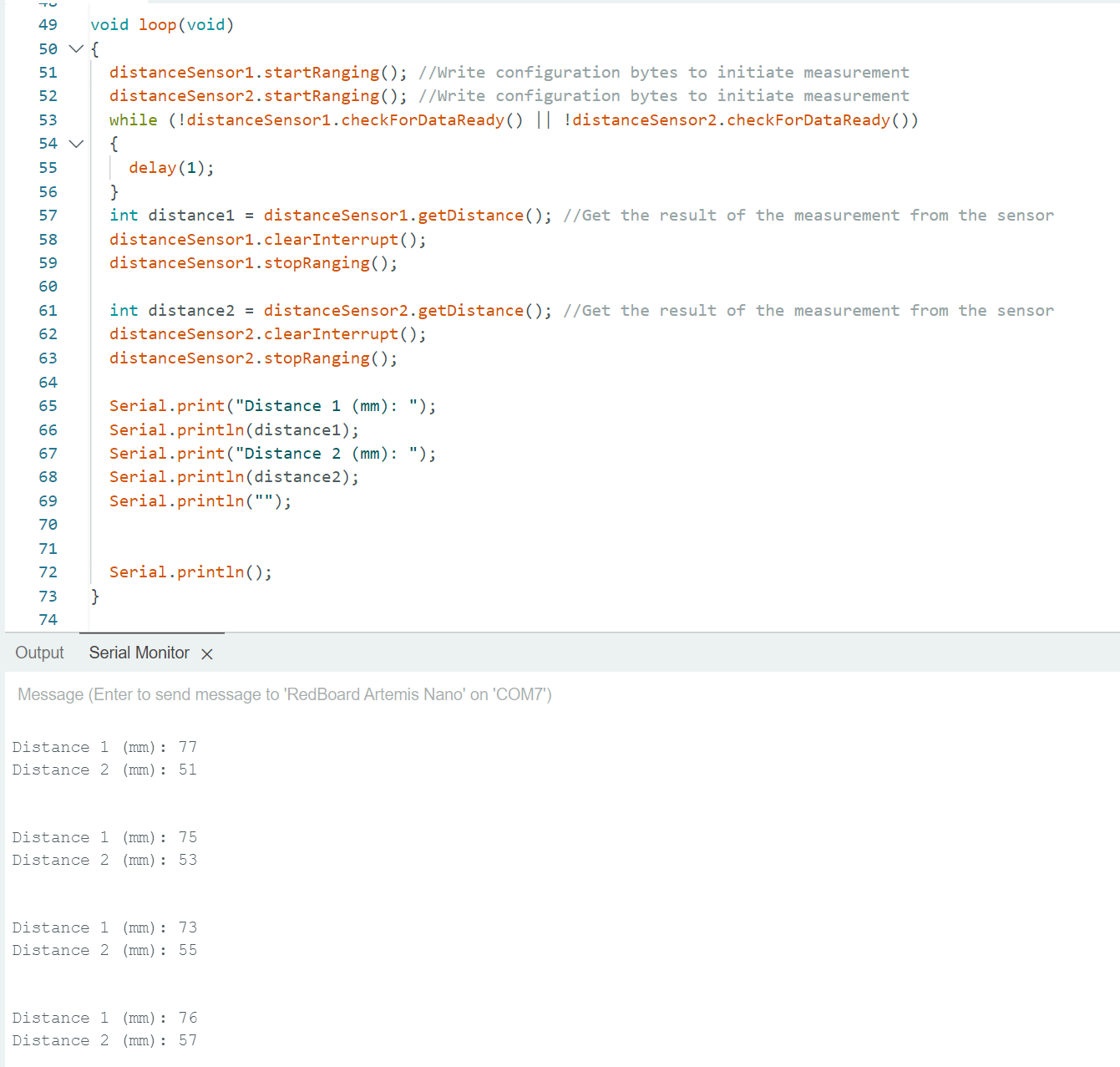Click serial output 'Distance 2 (mm): 53'
This screenshot has height=1067, width=1120.
coord(104,860)
